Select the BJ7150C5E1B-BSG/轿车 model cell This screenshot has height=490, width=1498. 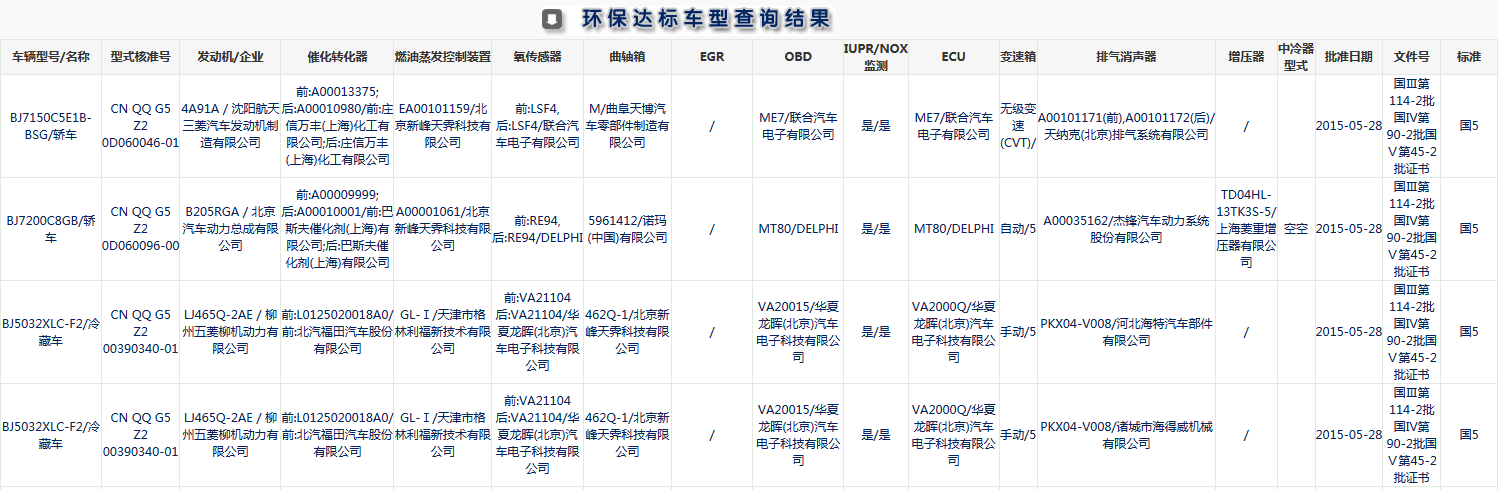(51, 125)
